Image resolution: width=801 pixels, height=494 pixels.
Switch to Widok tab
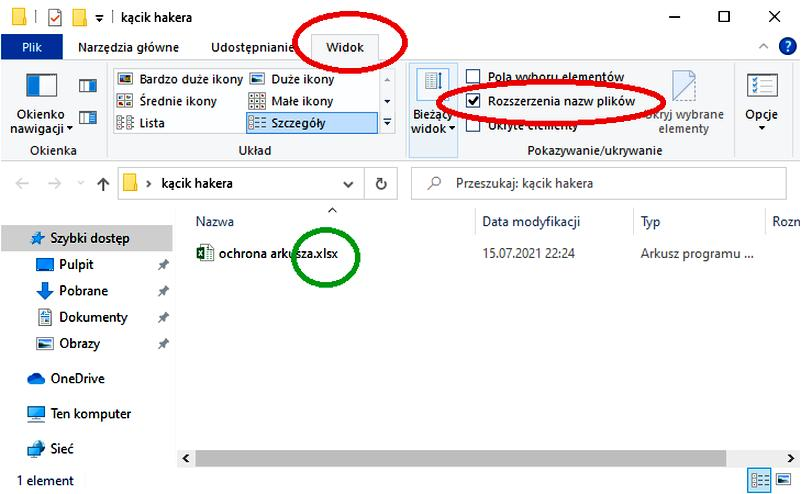(345, 47)
